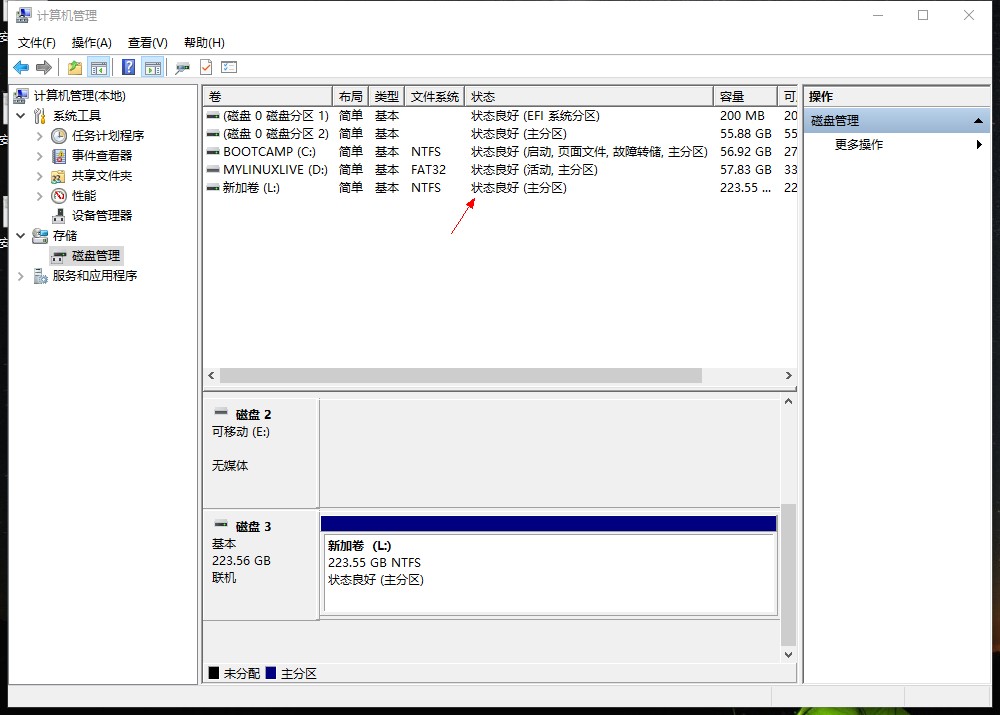Collapse the 磁盘管理 actions section arrow
Viewport: 1000px width, 715px height.
pyautogui.click(x=978, y=121)
